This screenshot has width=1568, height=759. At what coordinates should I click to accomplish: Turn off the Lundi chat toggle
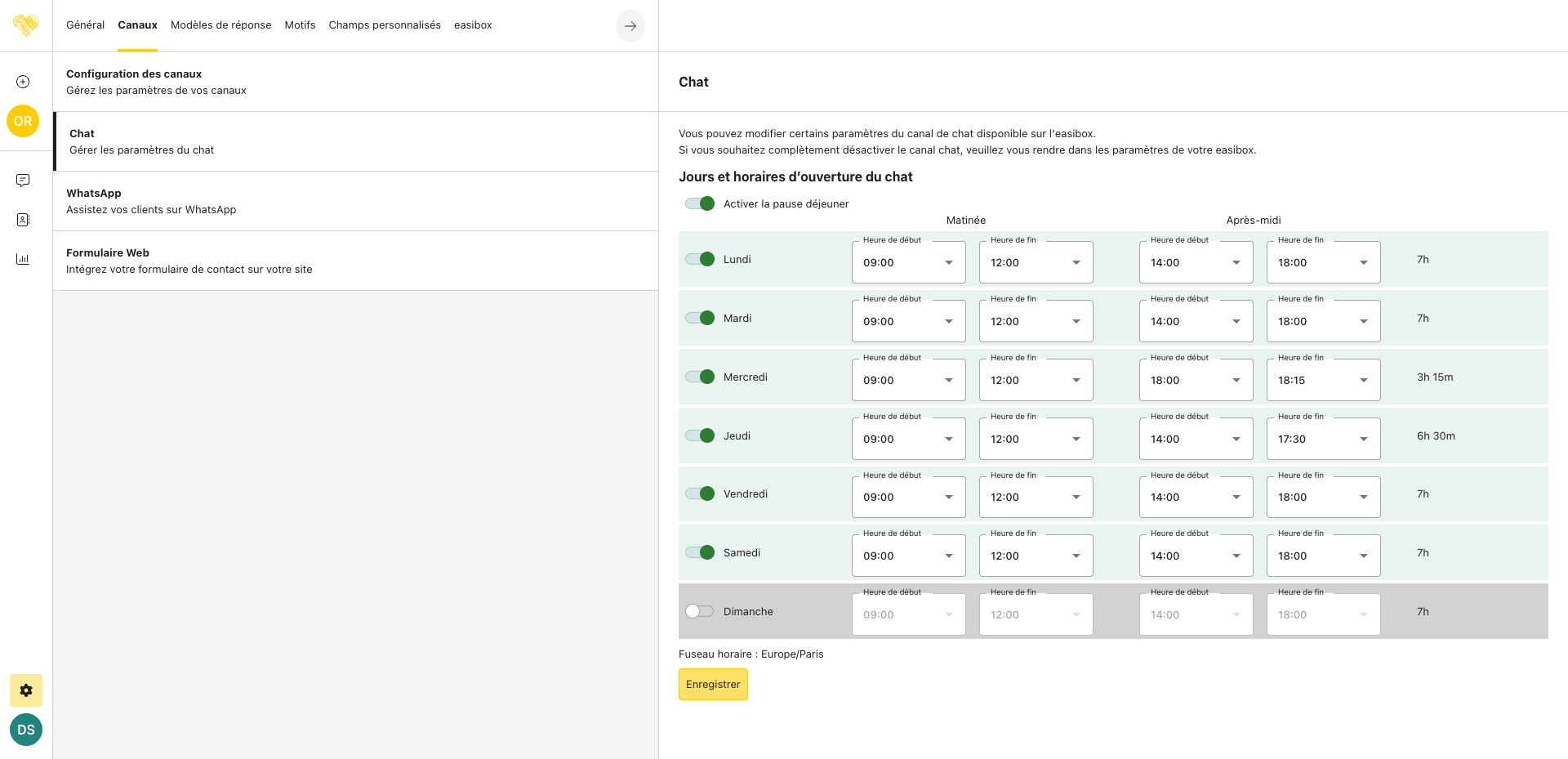(x=700, y=259)
